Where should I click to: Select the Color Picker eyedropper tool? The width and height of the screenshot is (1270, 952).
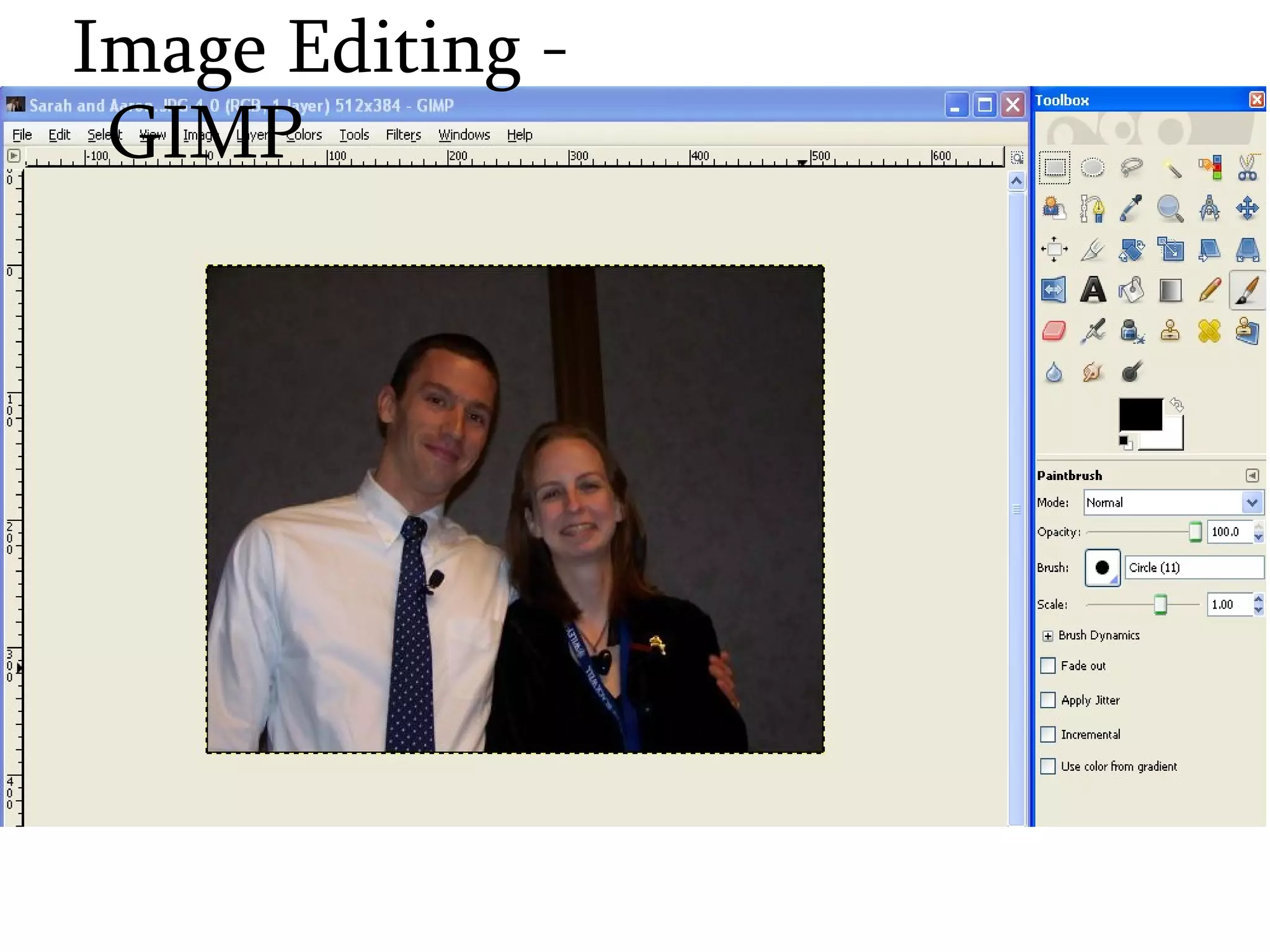[x=1132, y=208]
